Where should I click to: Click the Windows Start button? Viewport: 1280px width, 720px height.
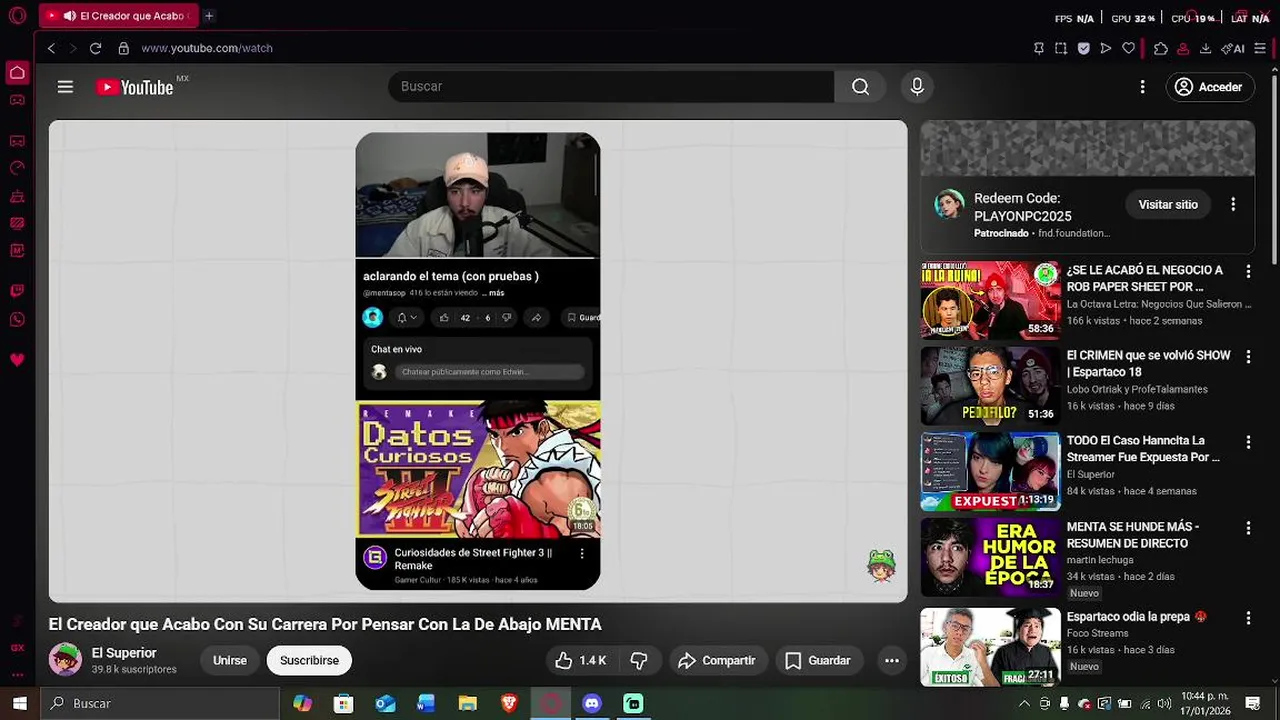[19, 703]
